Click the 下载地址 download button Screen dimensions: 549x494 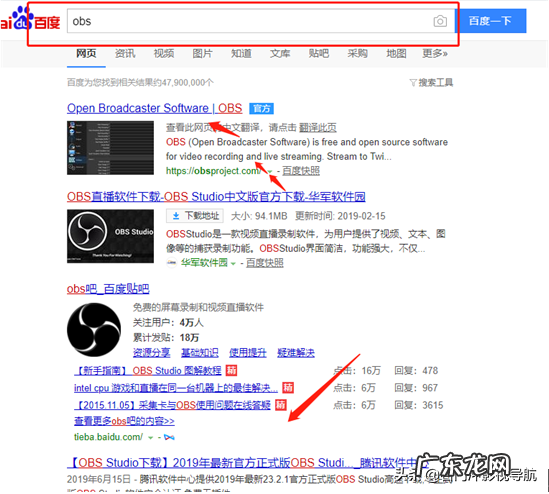point(195,216)
